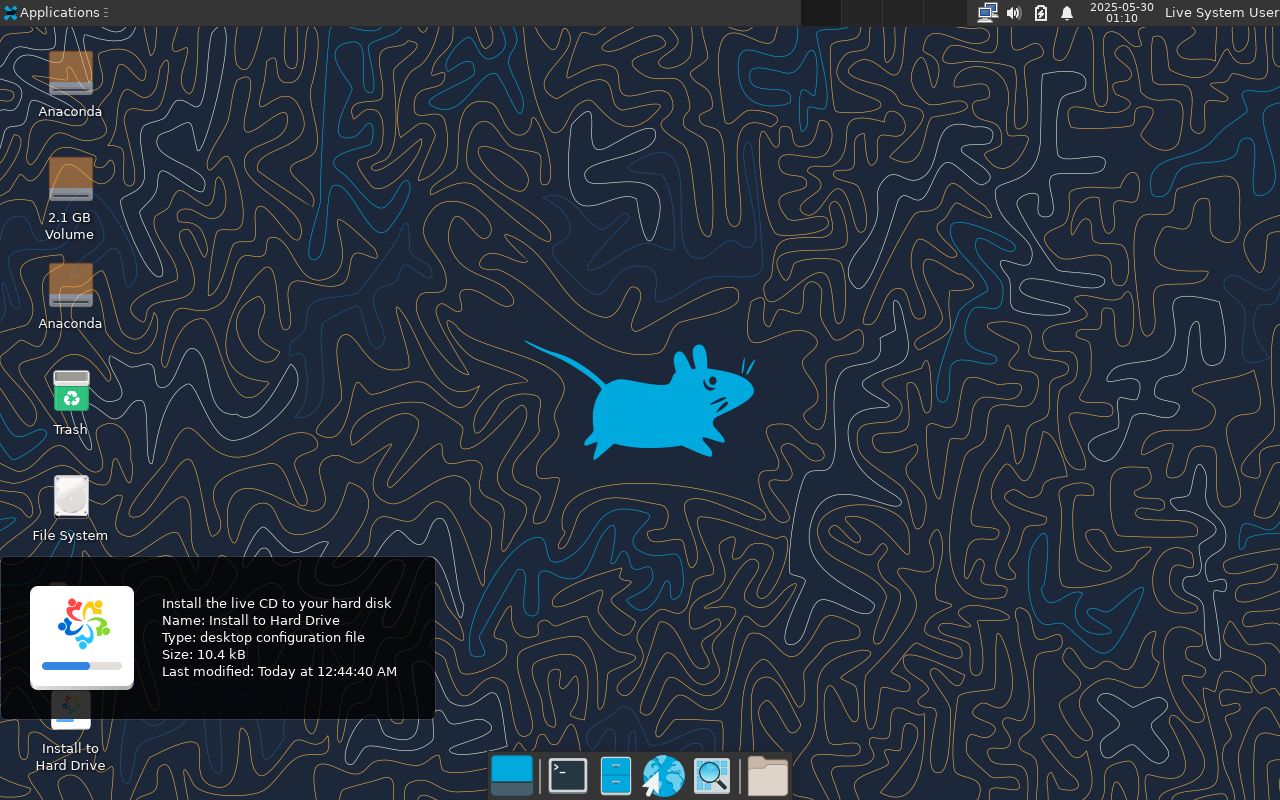Switch to the third workspace in pager
Image resolution: width=1280 pixels, height=800 pixels.
tap(902, 13)
